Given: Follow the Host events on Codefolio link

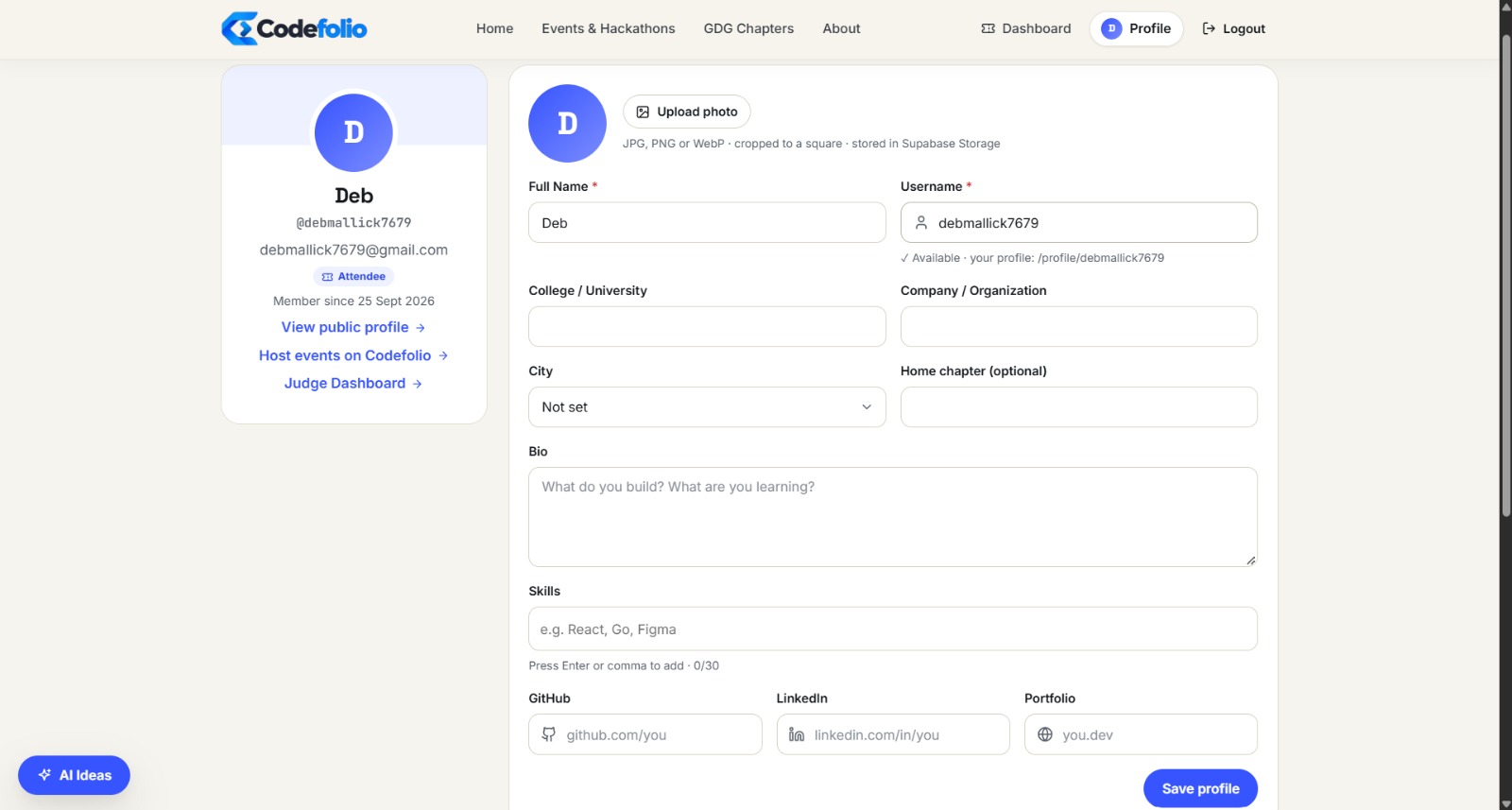Looking at the screenshot, I should coord(353,355).
